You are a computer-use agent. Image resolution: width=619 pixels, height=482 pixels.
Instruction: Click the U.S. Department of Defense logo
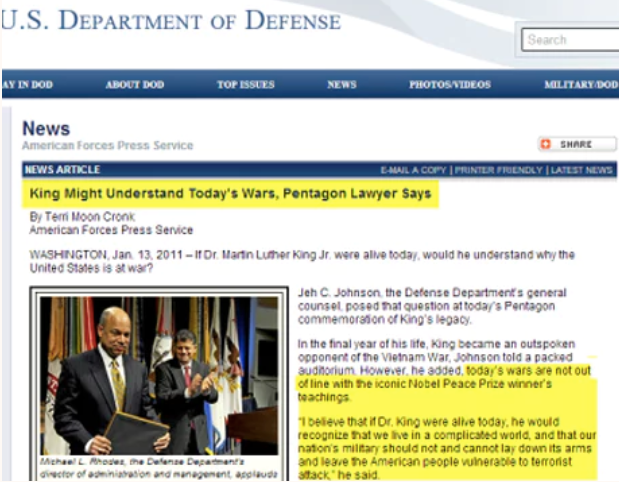click(171, 21)
